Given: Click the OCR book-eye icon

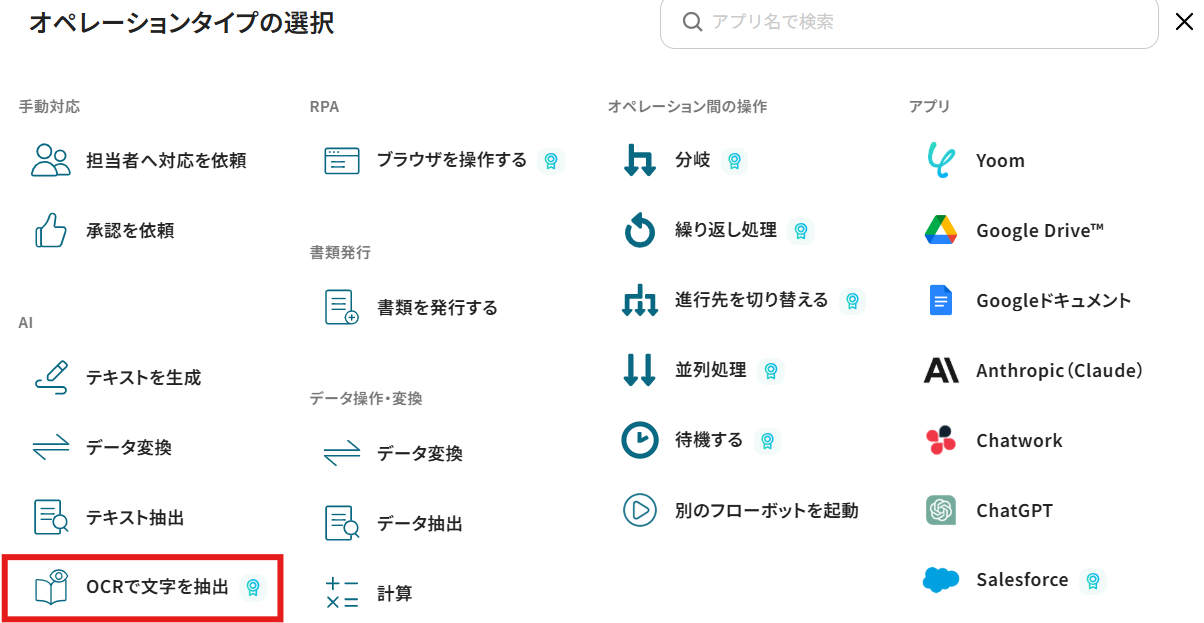Looking at the screenshot, I should pyautogui.click(x=51, y=588).
